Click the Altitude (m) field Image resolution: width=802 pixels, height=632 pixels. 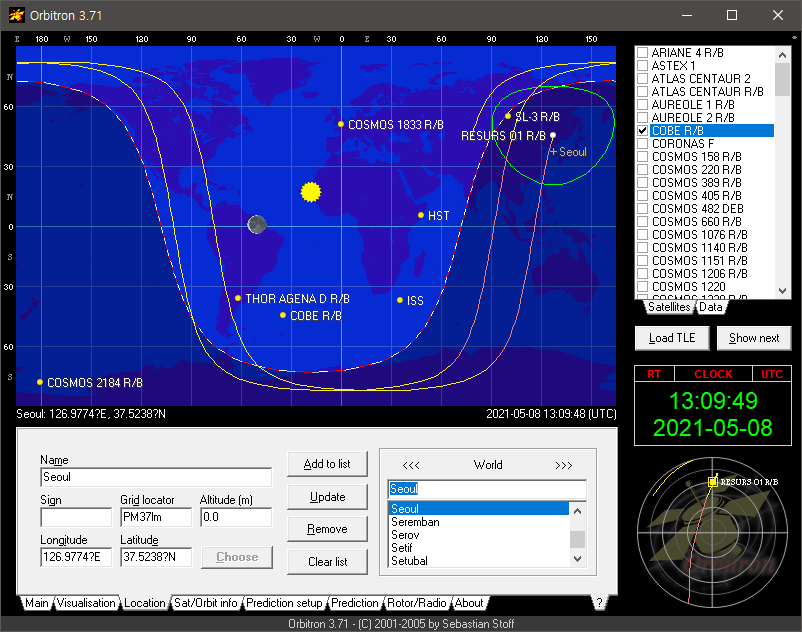point(236,517)
